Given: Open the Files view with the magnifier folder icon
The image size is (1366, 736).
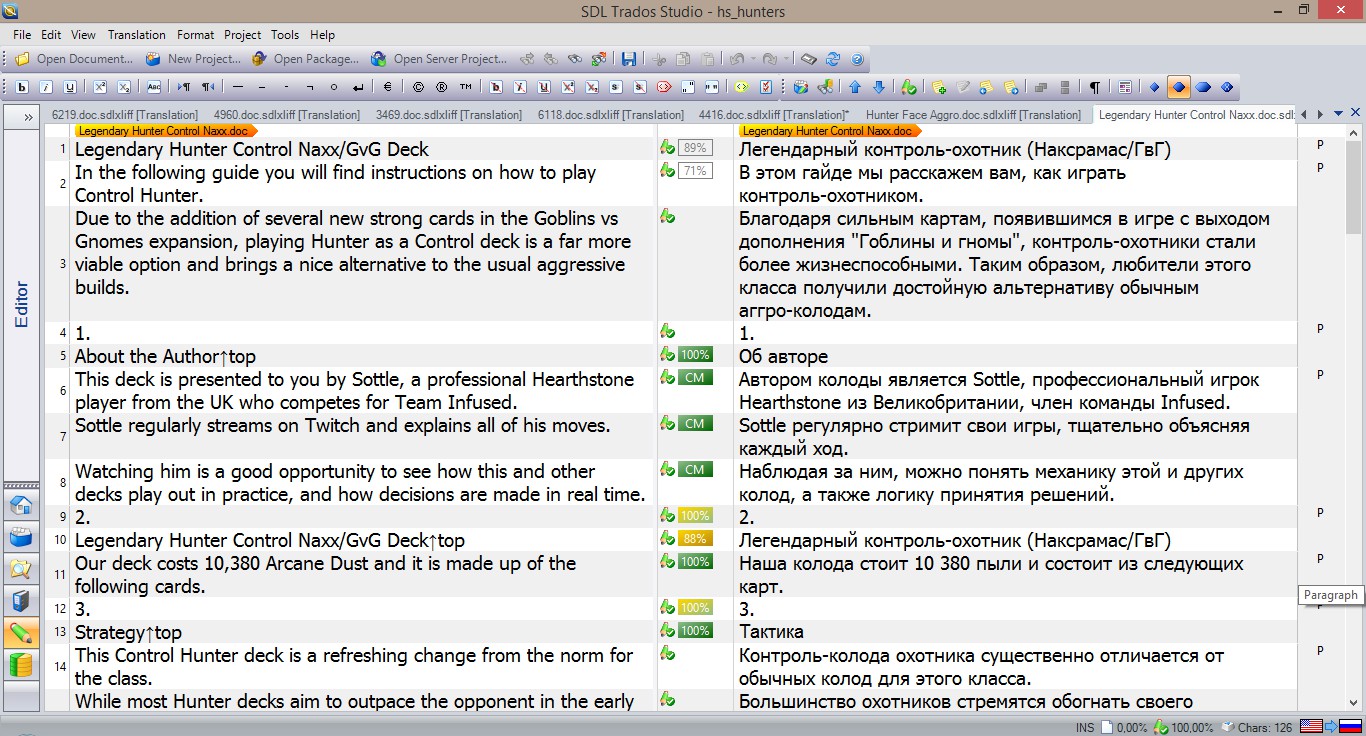Looking at the screenshot, I should click(x=21, y=569).
